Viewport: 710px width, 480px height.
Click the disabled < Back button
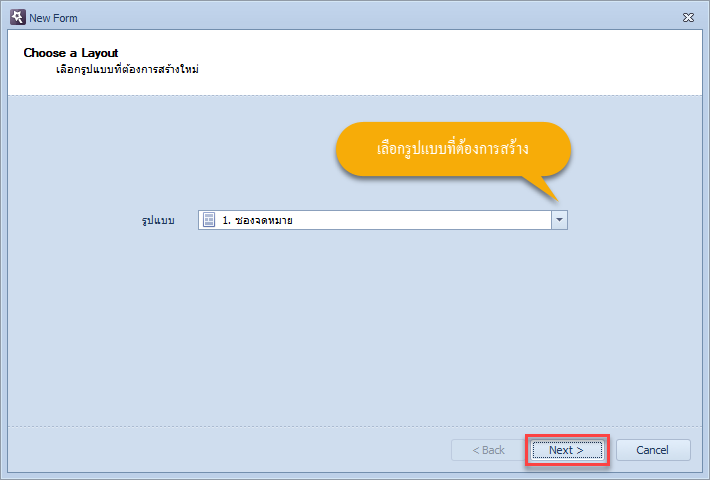point(488,450)
